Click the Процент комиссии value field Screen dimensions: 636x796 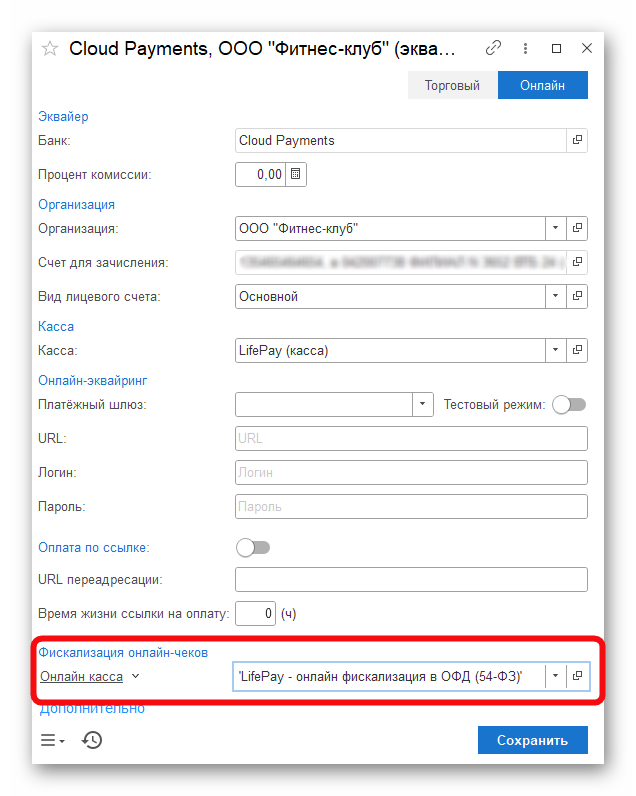pyautogui.click(x=261, y=174)
